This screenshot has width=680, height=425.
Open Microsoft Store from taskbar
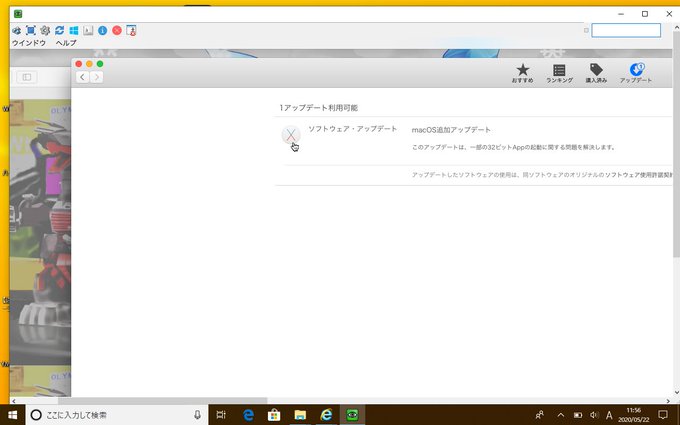tap(274, 415)
